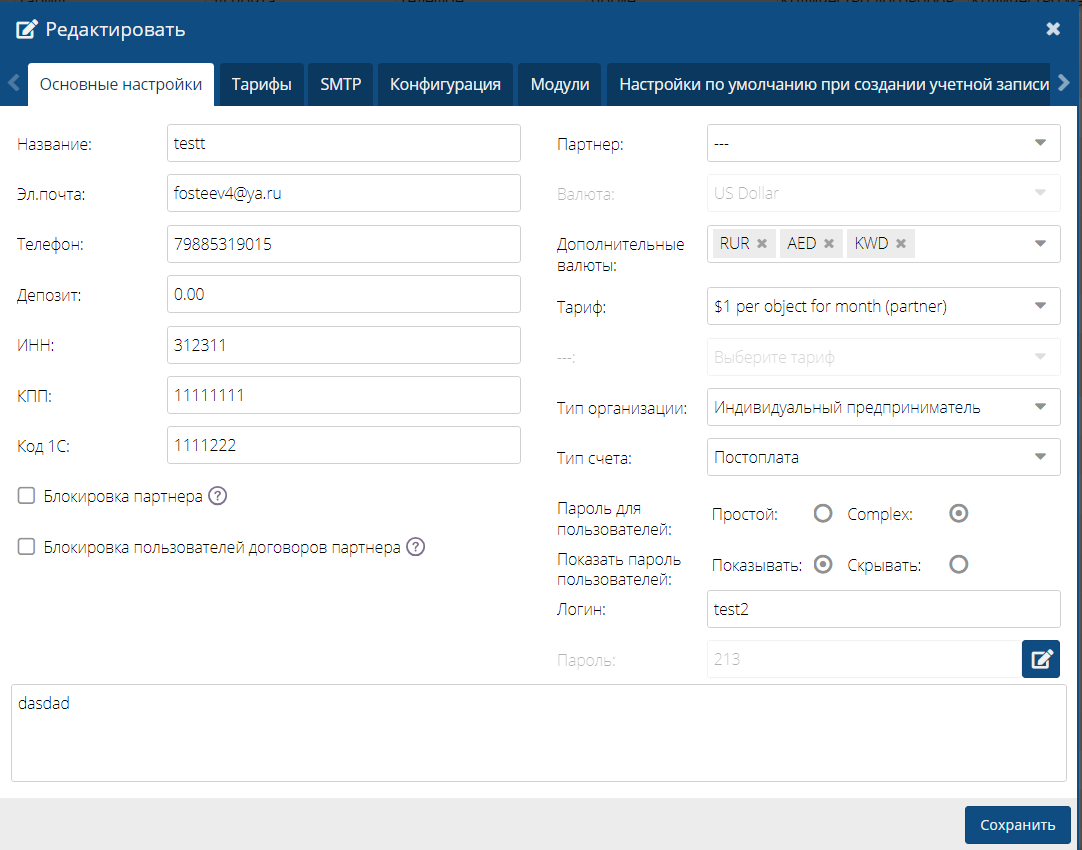
Task: Open the Тариф dropdown
Action: pos(883,306)
